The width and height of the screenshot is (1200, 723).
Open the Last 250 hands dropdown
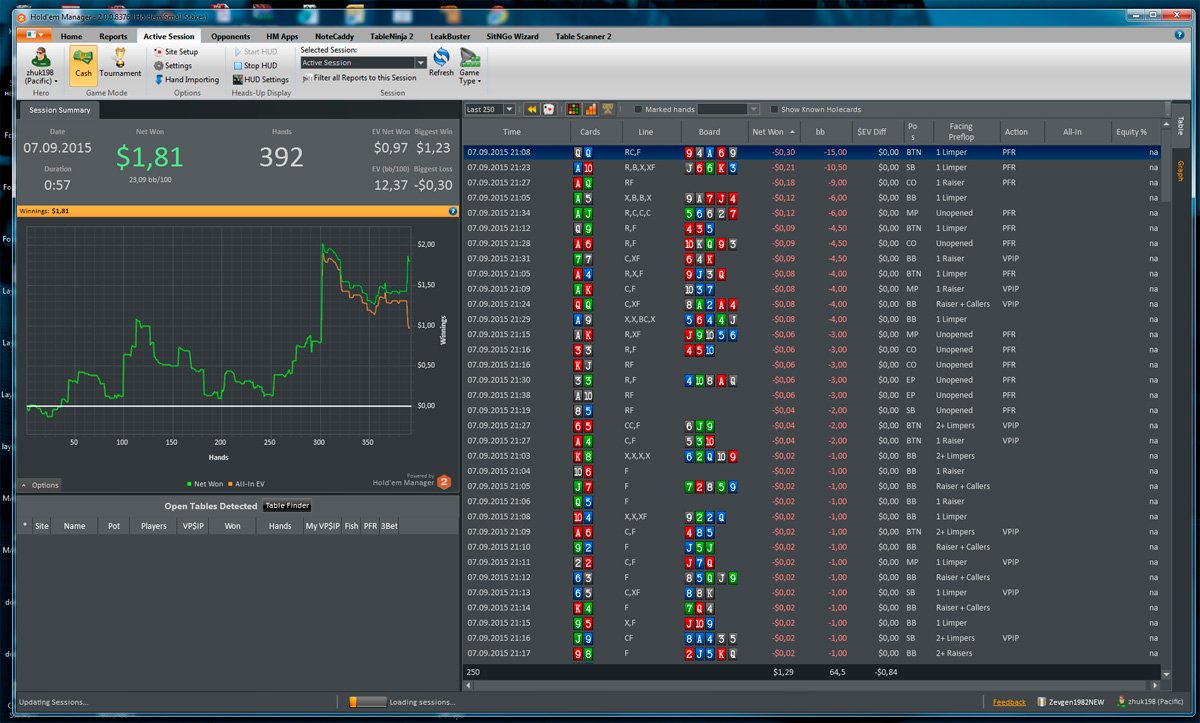coord(490,109)
